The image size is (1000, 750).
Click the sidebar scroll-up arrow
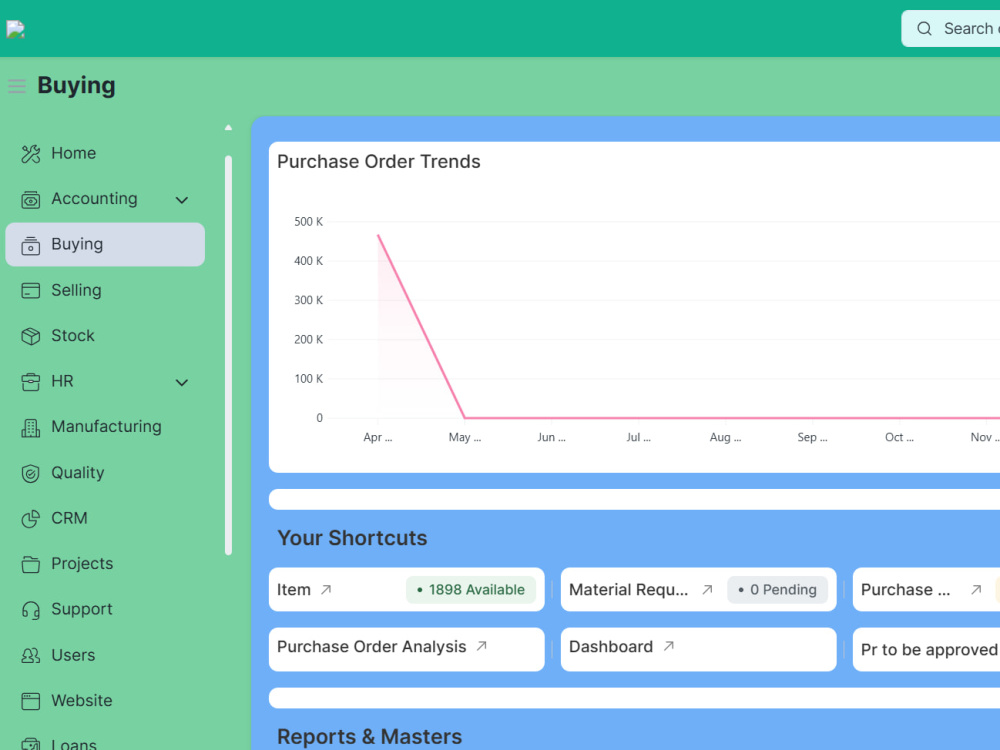(x=228, y=128)
